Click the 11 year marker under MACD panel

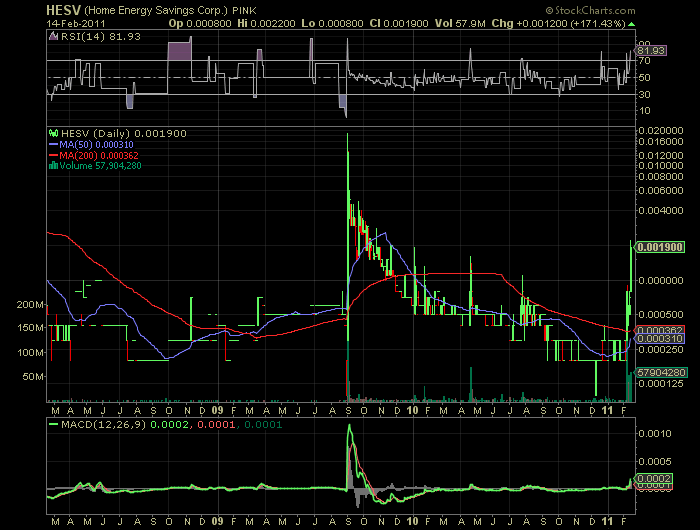coord(607,521)
